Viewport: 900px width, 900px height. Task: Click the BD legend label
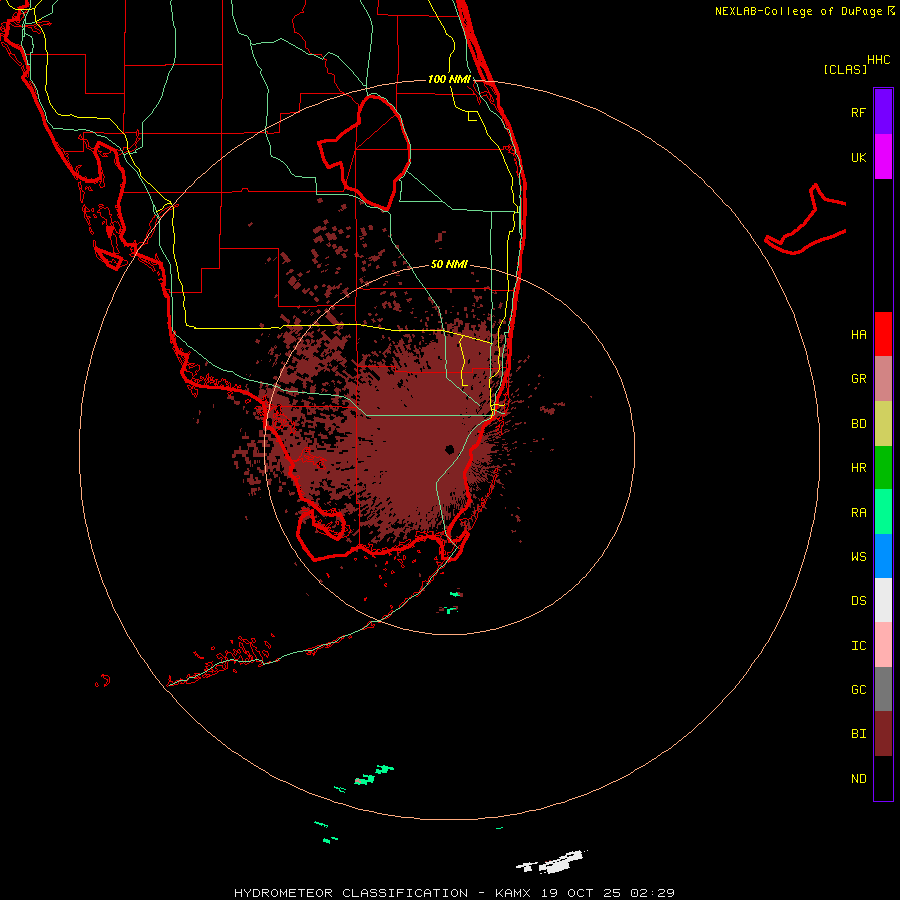click(x=859, y=424)
